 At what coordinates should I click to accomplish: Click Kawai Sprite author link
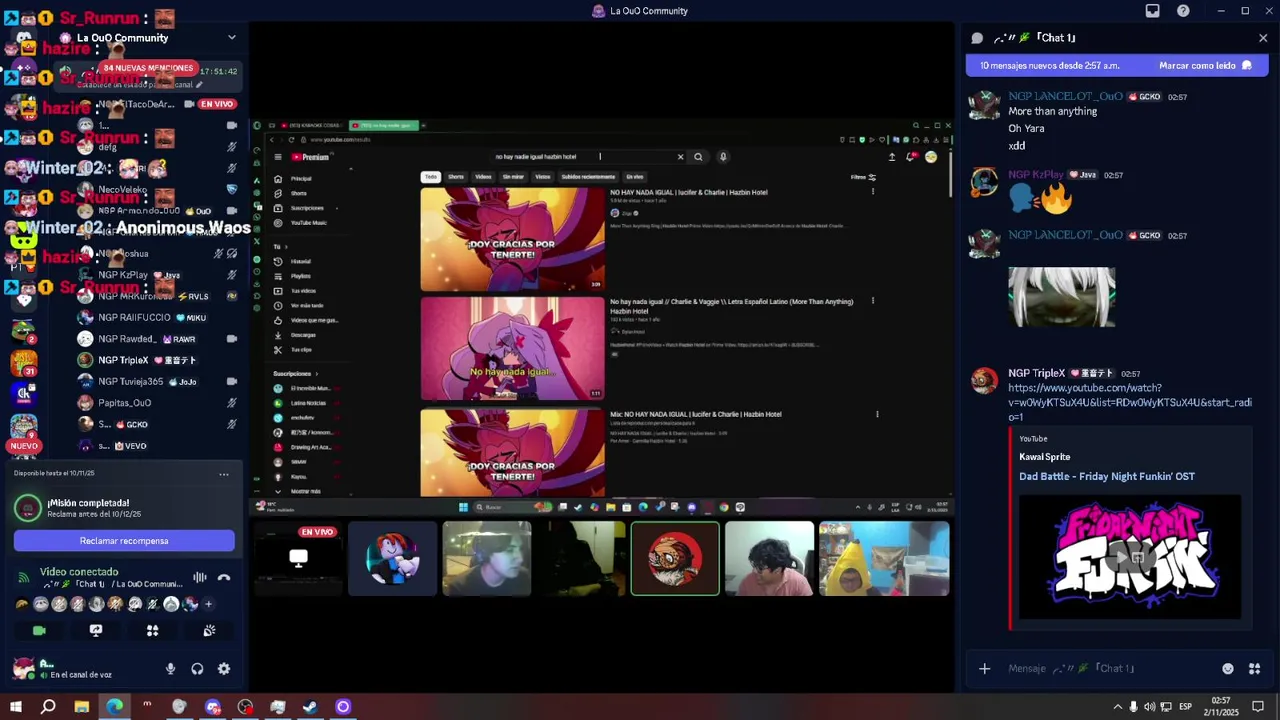[x=1044, y=457]
